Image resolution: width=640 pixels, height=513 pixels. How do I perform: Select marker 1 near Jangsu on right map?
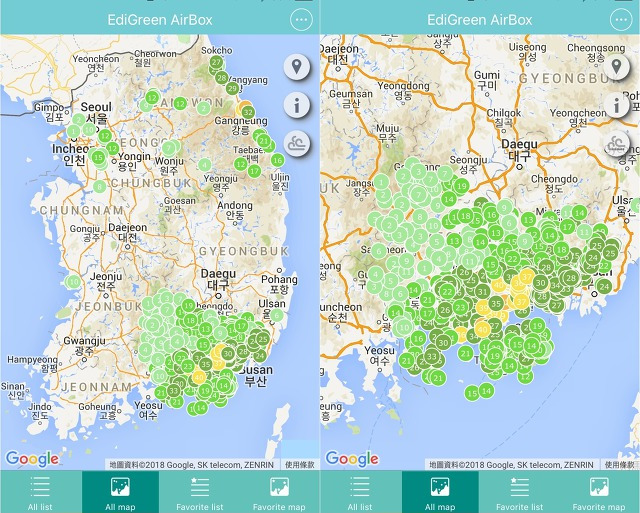pyautogui.click(x=381, y=182)
